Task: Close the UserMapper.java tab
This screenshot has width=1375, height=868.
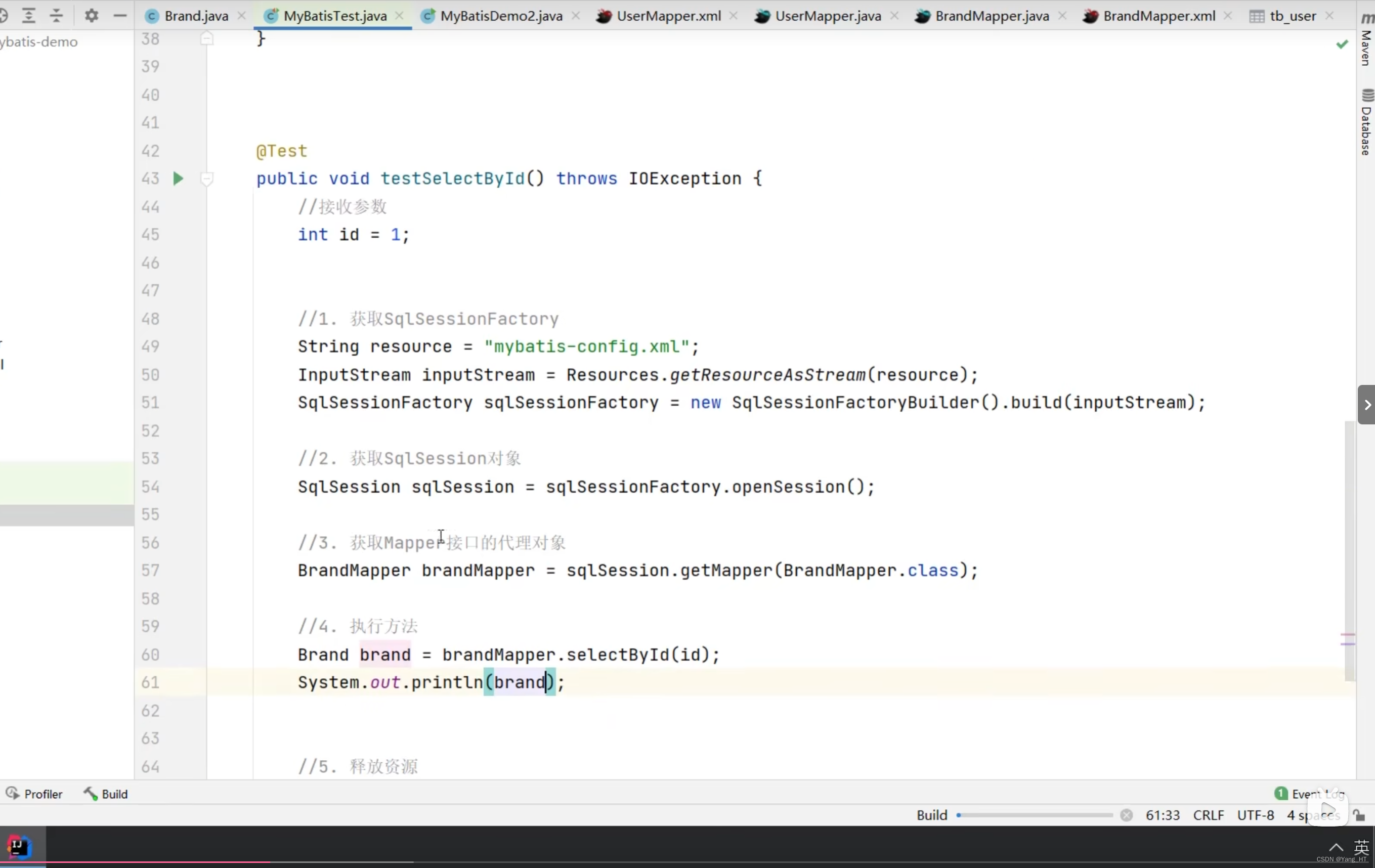Action: click(894, 16)
